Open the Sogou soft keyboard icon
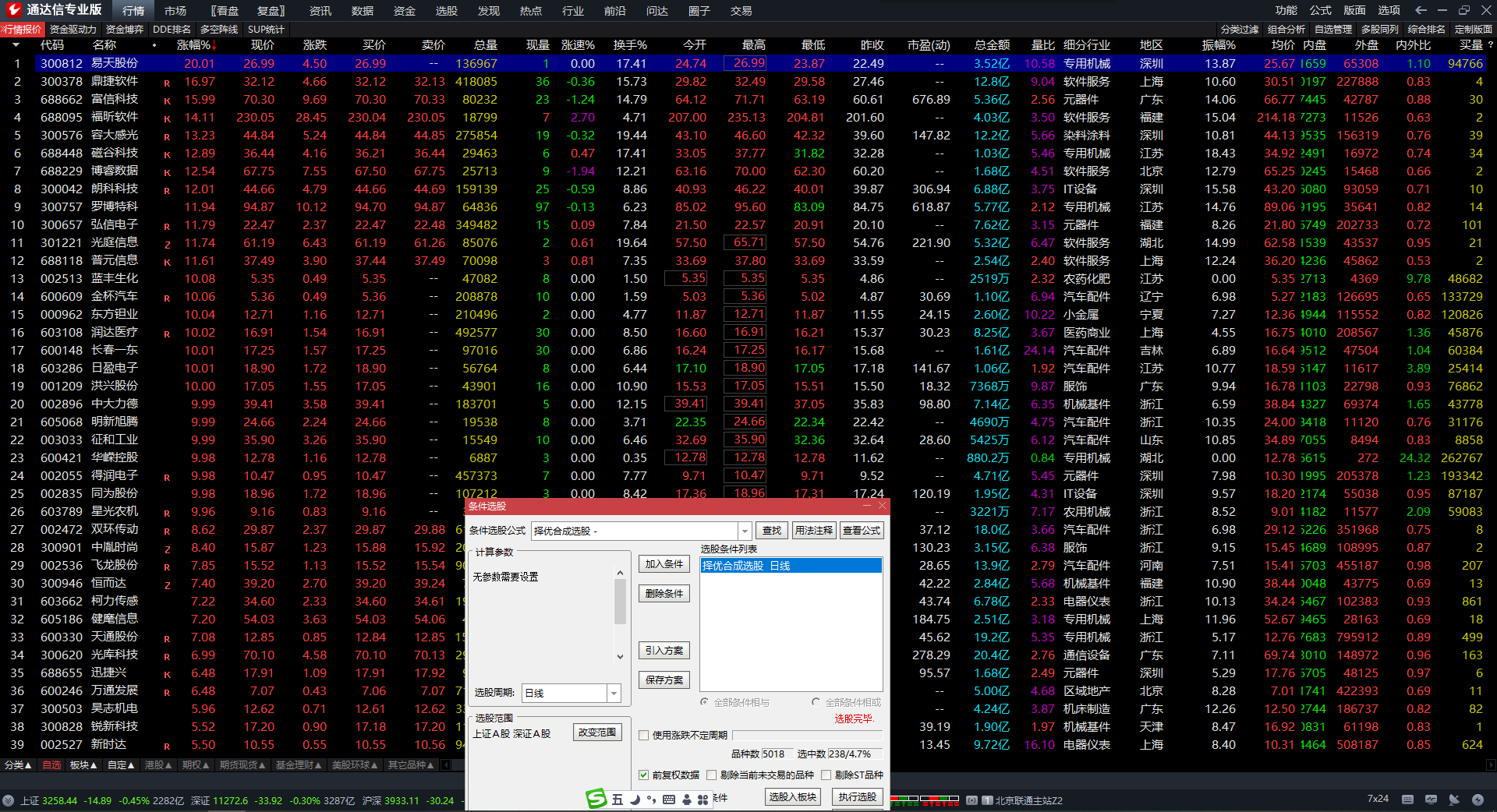1497x812 pixels. coord(669,799)
